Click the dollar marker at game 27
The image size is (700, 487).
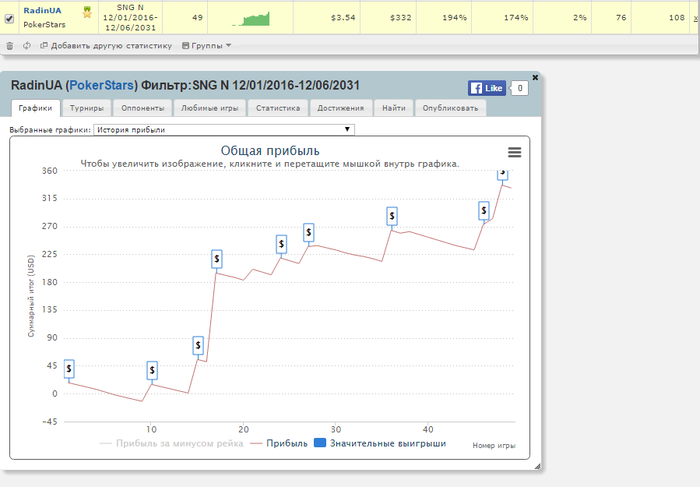point(308,233)
